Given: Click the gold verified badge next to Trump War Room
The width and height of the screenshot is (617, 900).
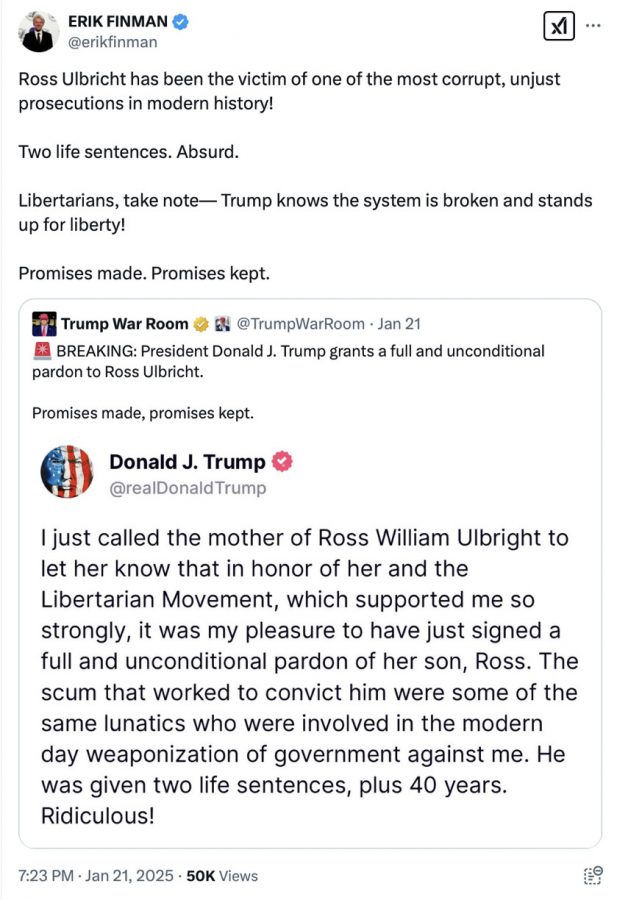Looking at the screenshot, I should pos(200,324).
